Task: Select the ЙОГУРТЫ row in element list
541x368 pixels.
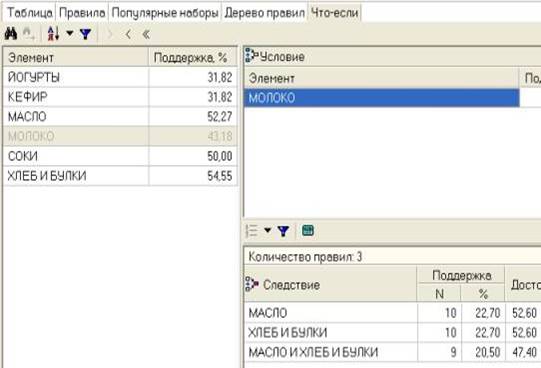Action: tap(120, 77)
